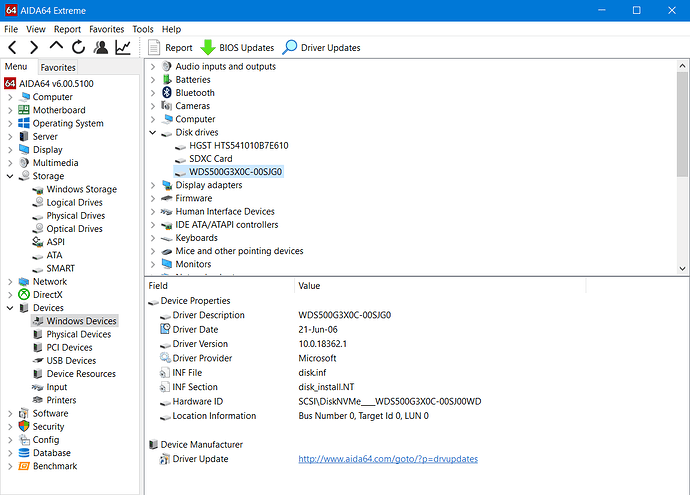Screen dimensions: 690x495
Task: Collapse the Storage node
Action: pyautogui.click(x=10, y=176)
